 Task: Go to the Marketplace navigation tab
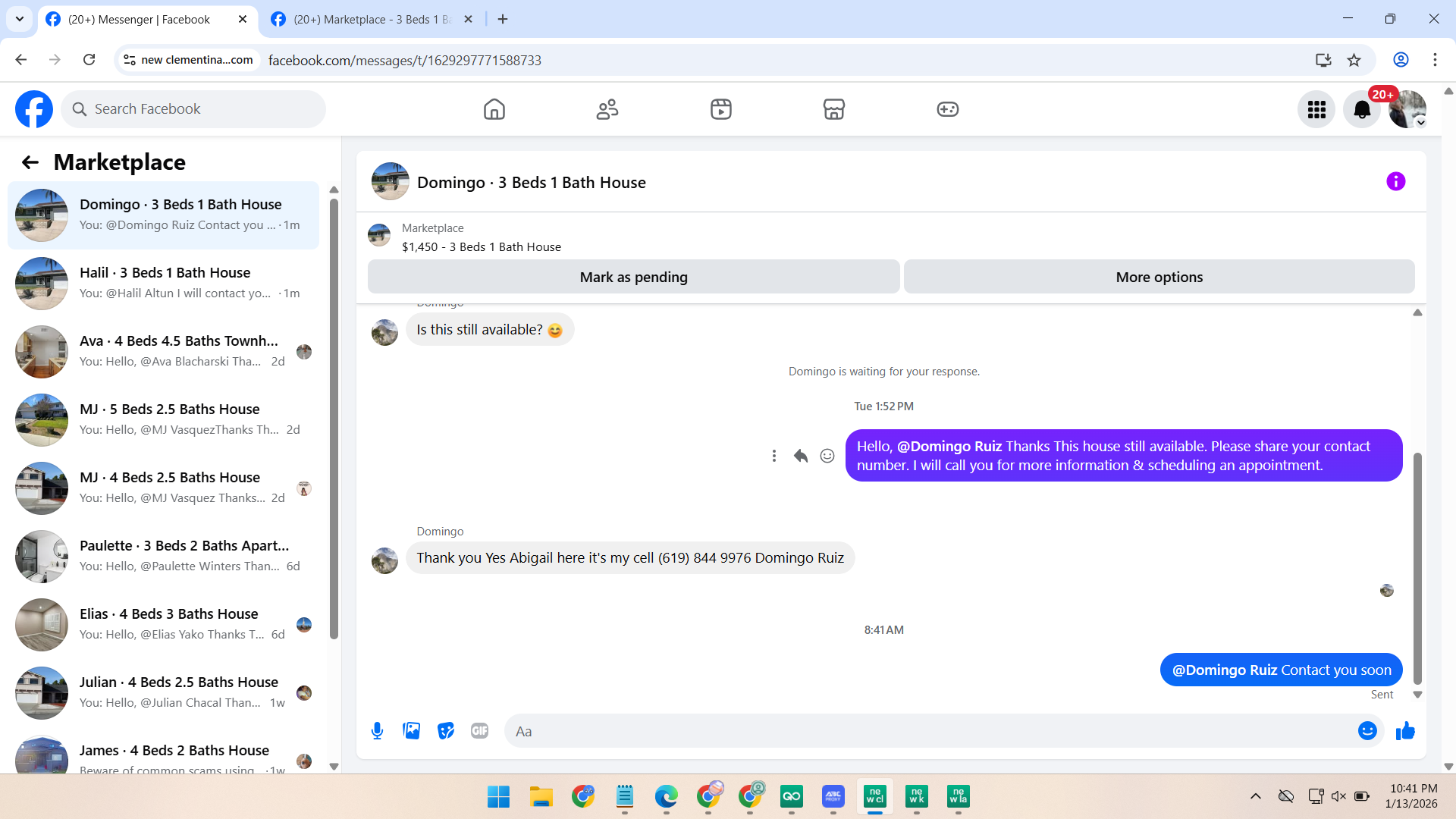tap(833, 110)
